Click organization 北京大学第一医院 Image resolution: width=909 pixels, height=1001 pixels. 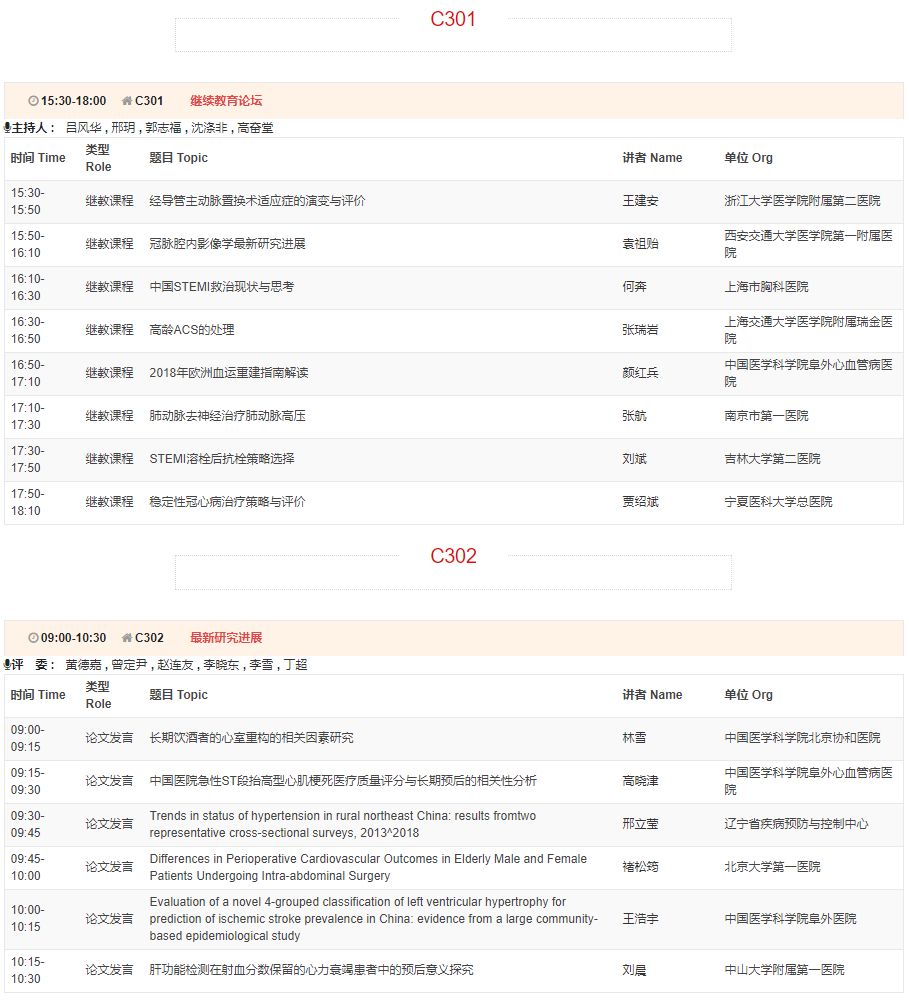tap(772, 866)
